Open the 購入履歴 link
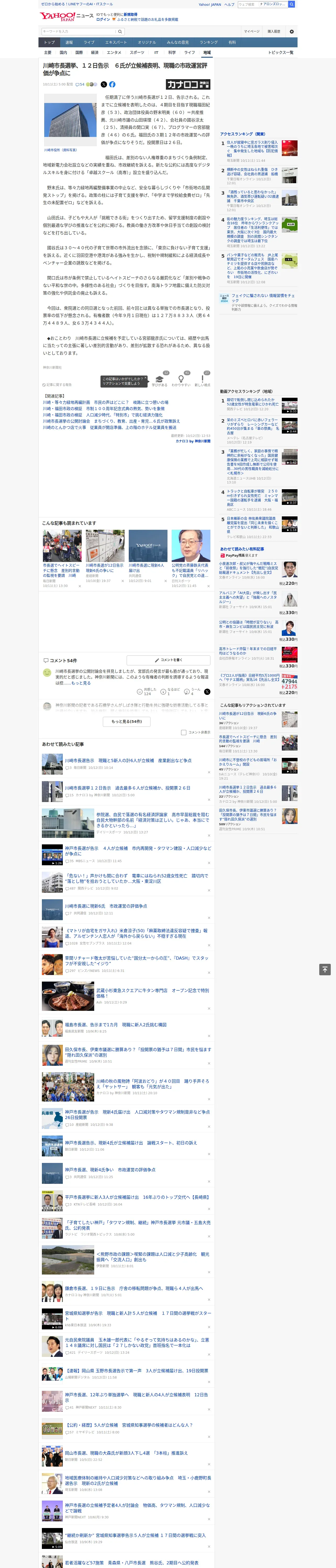Image resolution: width=336 pixels, height=1568 pixels. pyautogui.click(x=274, y=31)
